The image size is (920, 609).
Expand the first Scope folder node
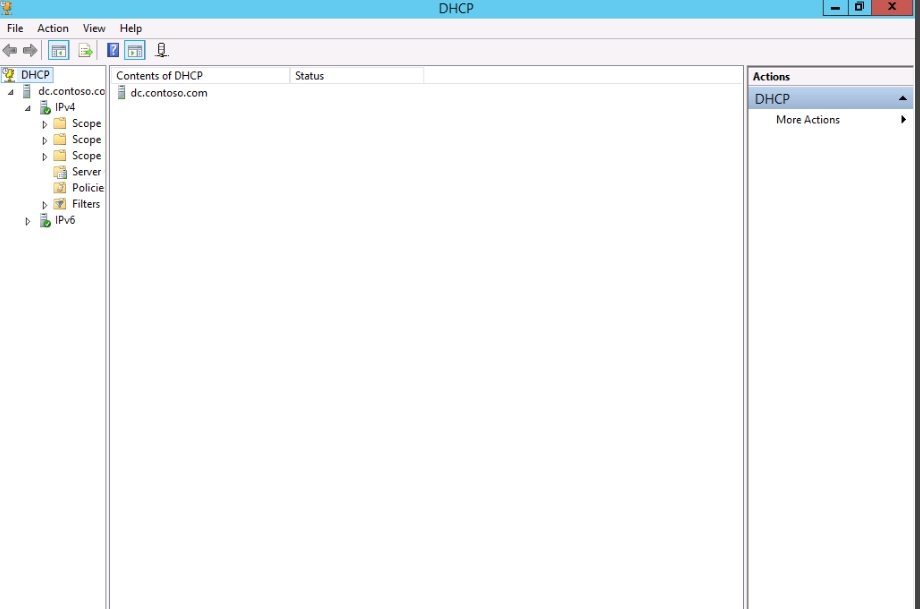tap(45, 125)
